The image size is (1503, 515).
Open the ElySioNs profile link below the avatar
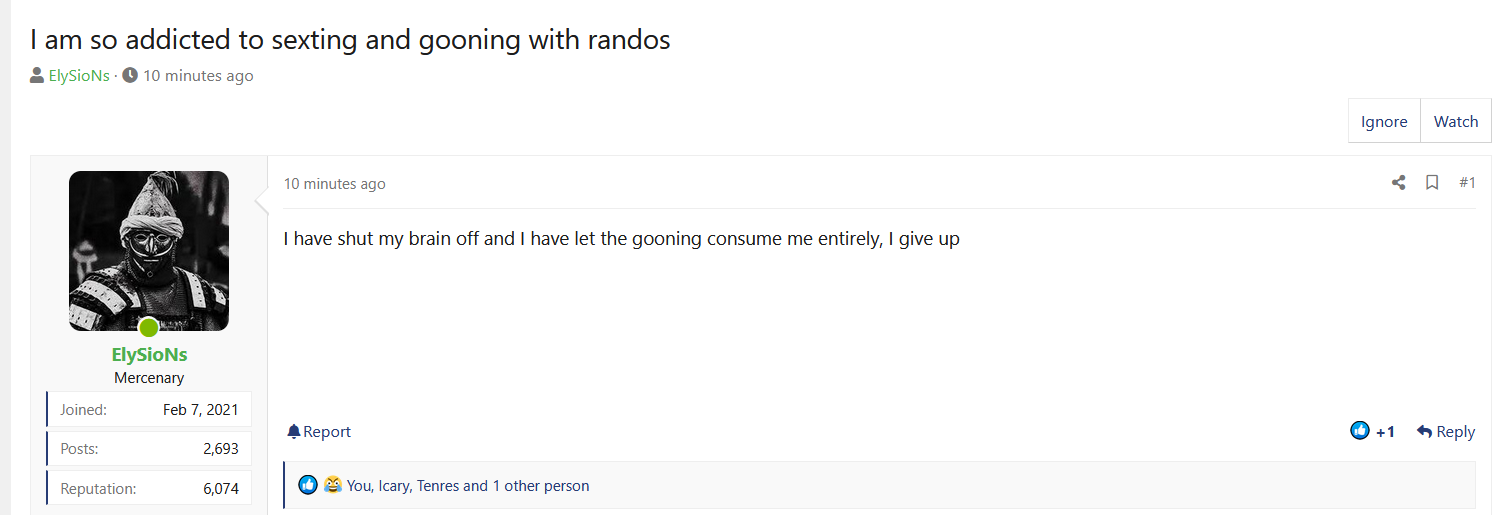point(149,355)
